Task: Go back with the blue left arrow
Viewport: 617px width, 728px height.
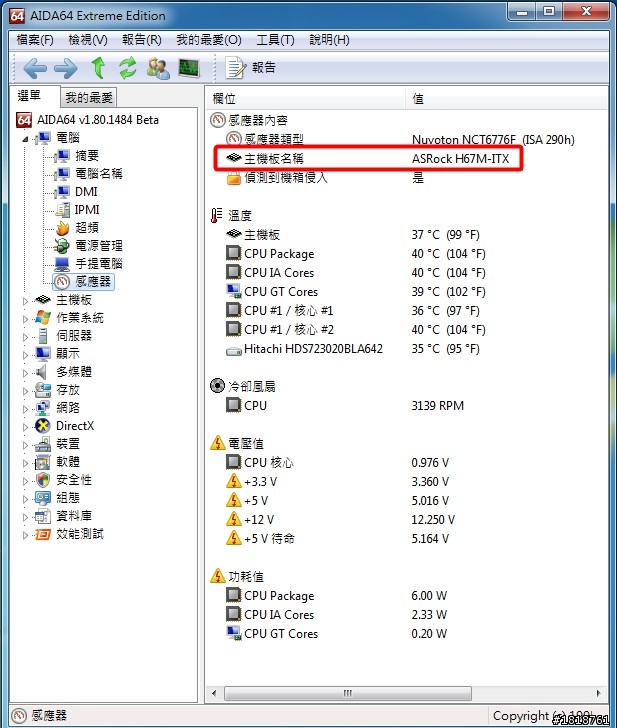Action: tap(35, 69)
